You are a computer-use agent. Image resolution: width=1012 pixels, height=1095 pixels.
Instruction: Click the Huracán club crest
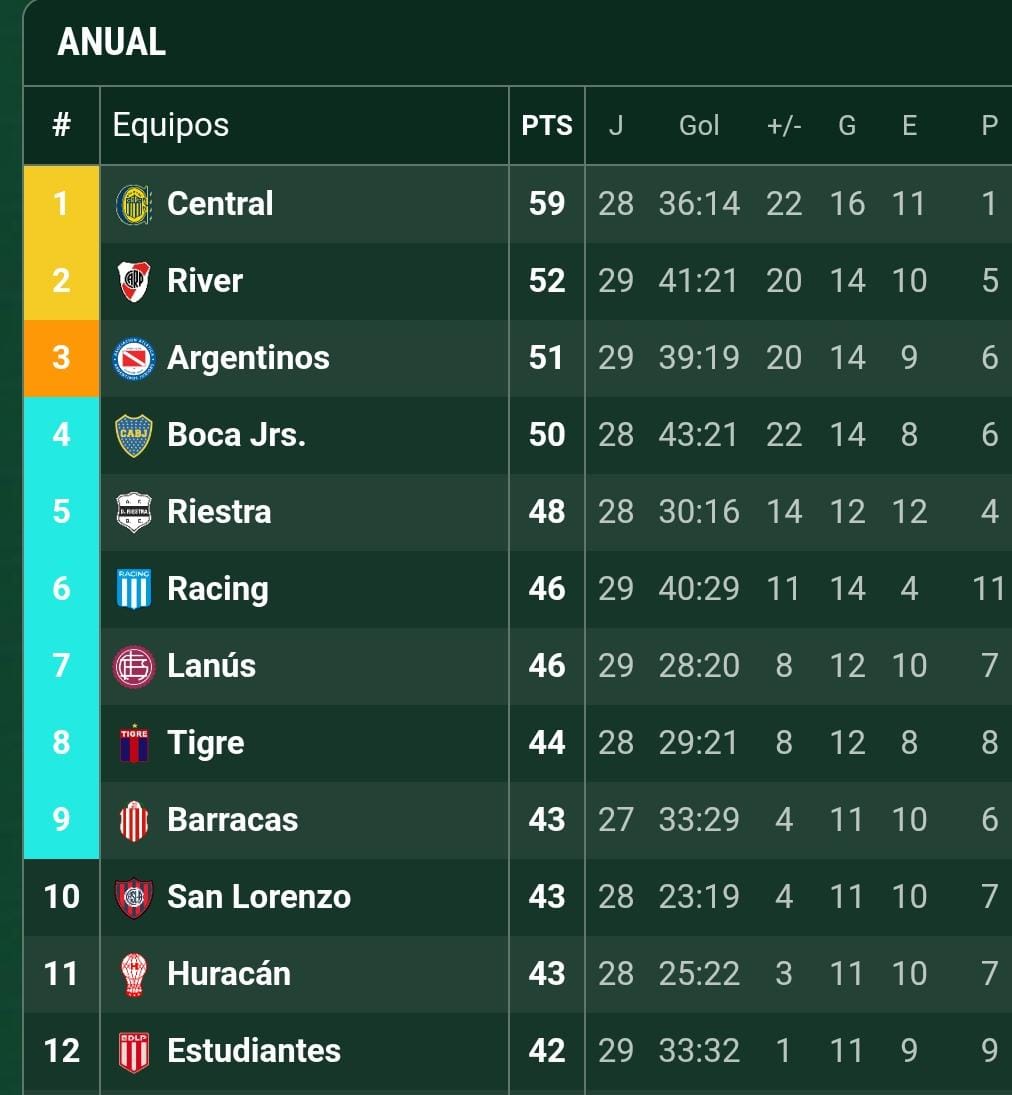[133, 974]
